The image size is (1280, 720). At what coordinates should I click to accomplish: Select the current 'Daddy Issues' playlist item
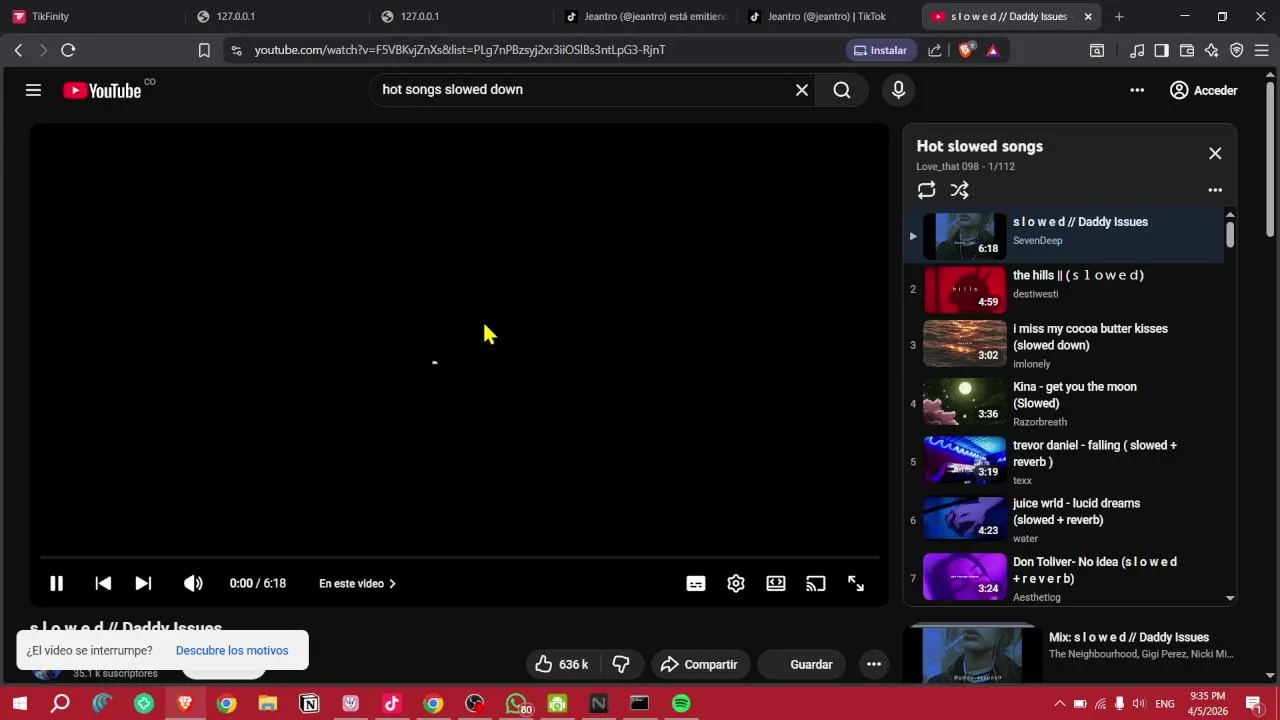click(x=1063, y=235)
